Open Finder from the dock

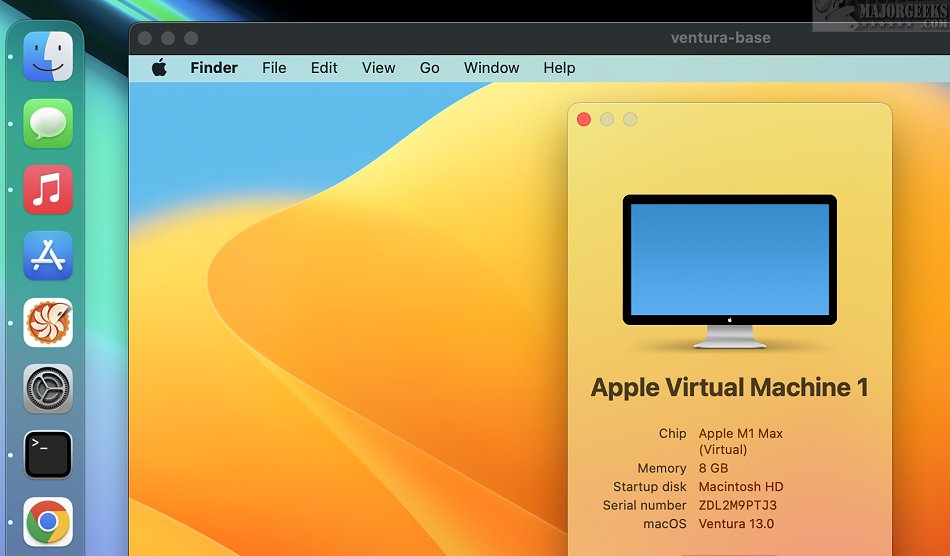48,56
